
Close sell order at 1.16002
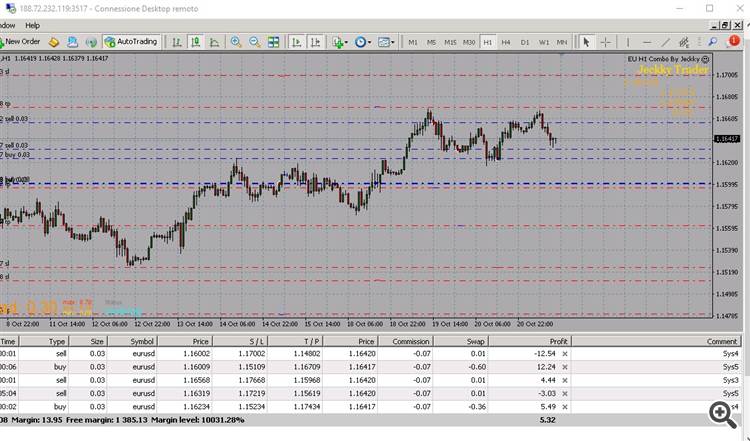click(x=565, y=354)
